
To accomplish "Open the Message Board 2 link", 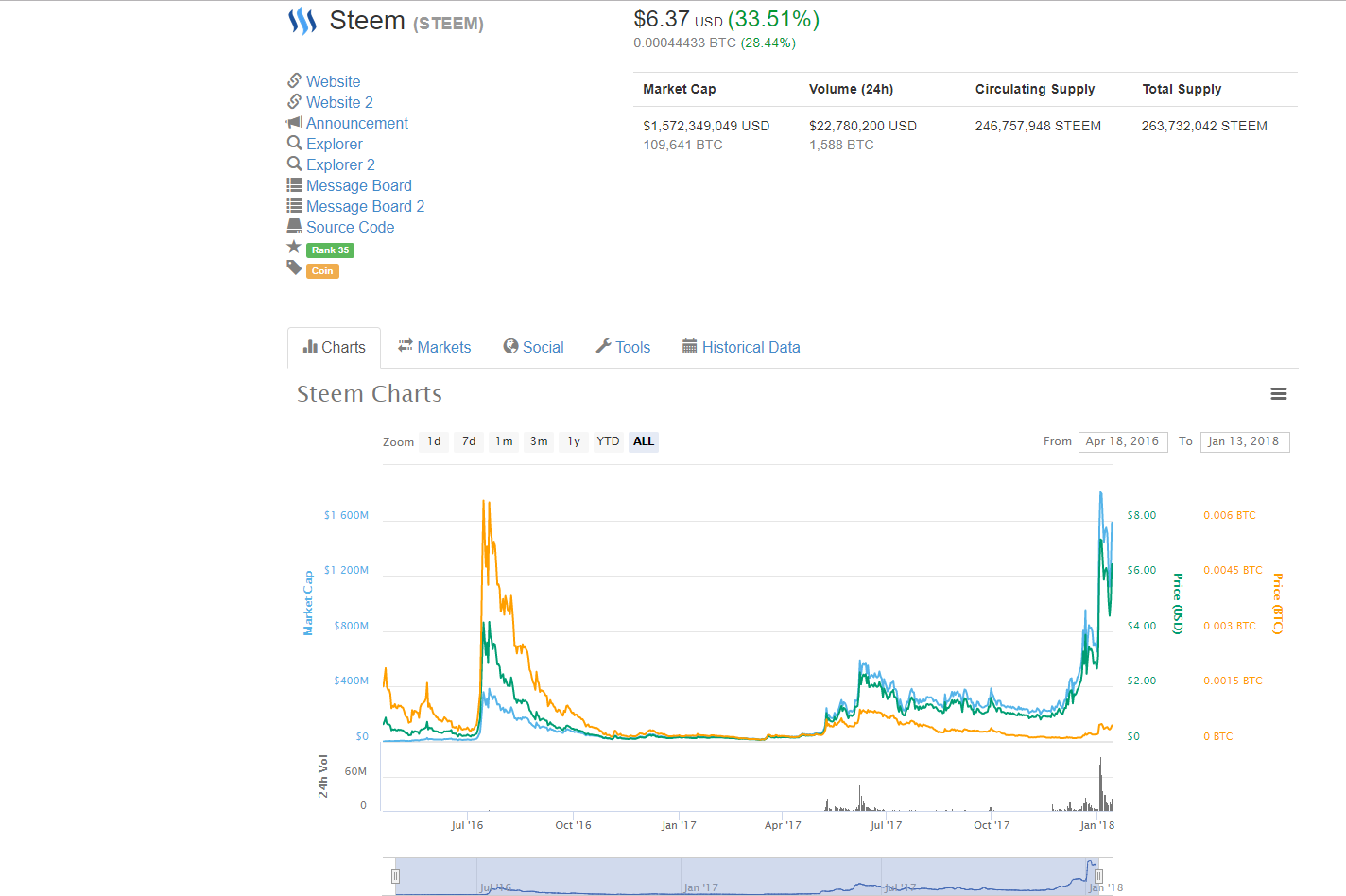I will [x=365, y=206].
